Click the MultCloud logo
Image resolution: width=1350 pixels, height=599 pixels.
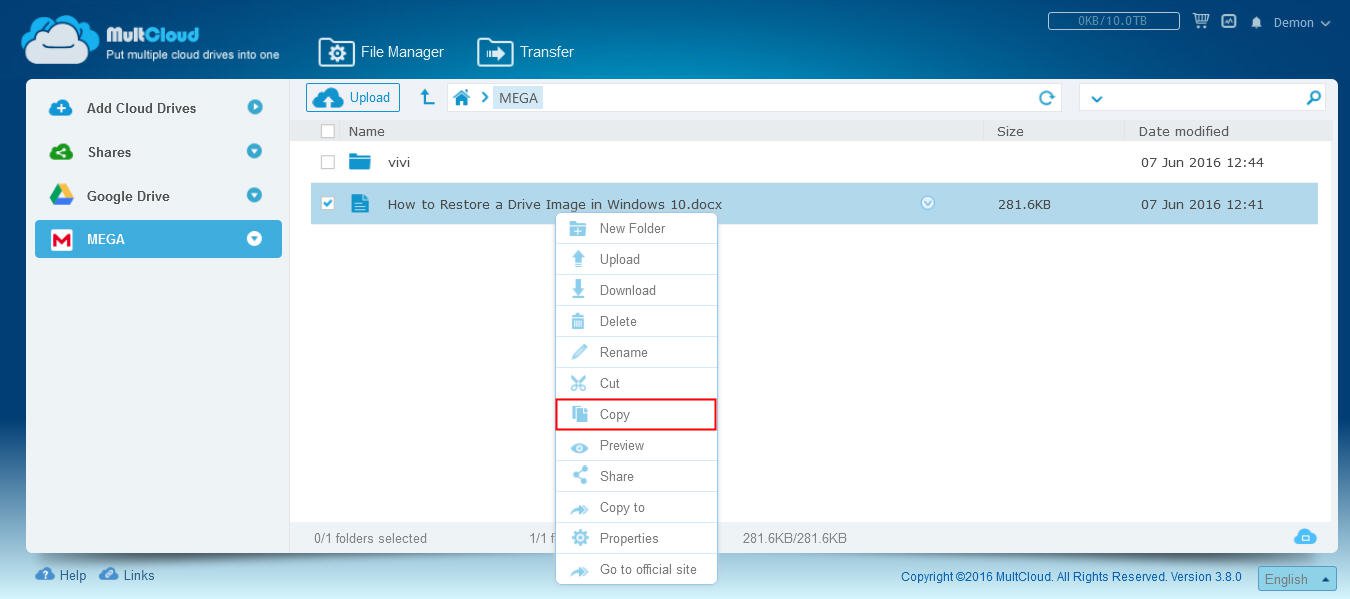click(151, 40)
